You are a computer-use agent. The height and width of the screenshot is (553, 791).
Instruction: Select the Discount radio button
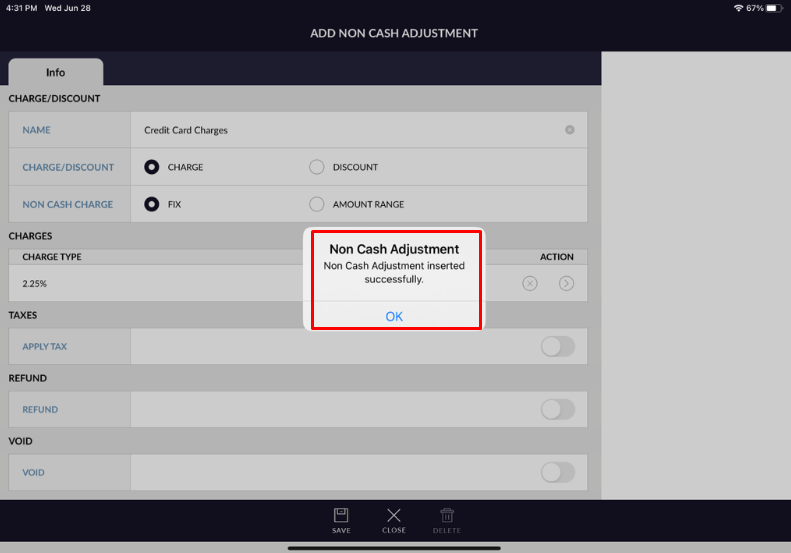tap(317, 167)
